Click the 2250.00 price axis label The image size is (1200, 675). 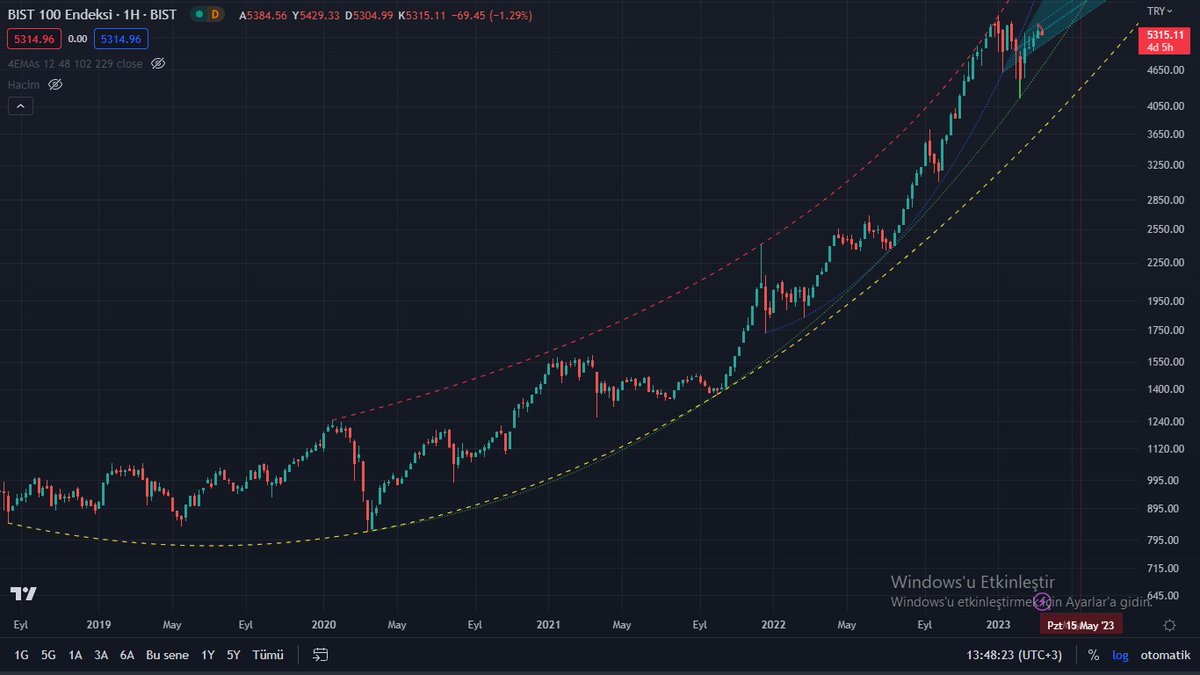tap(1166, 263)
